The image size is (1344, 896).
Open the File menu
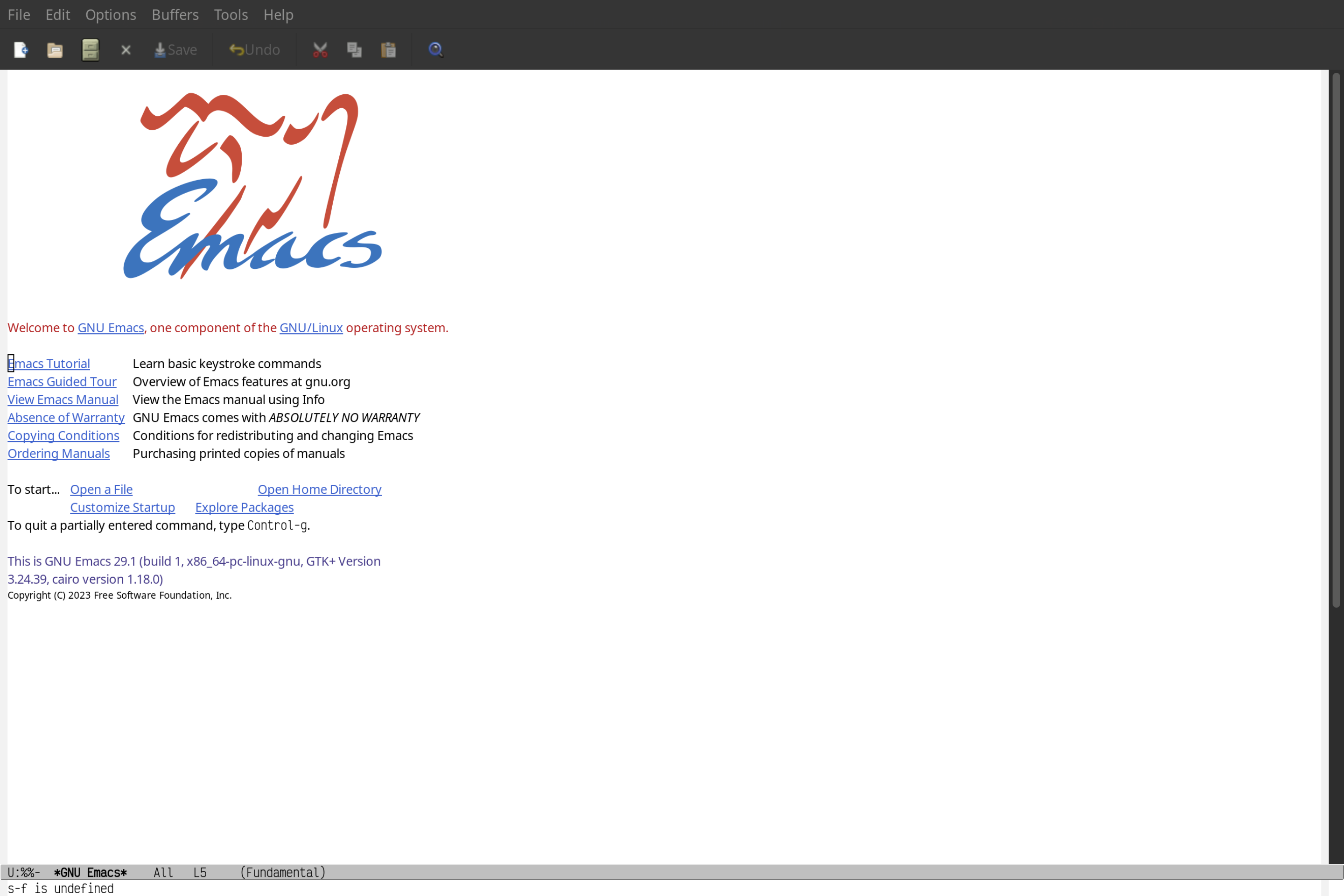[18, 14]
